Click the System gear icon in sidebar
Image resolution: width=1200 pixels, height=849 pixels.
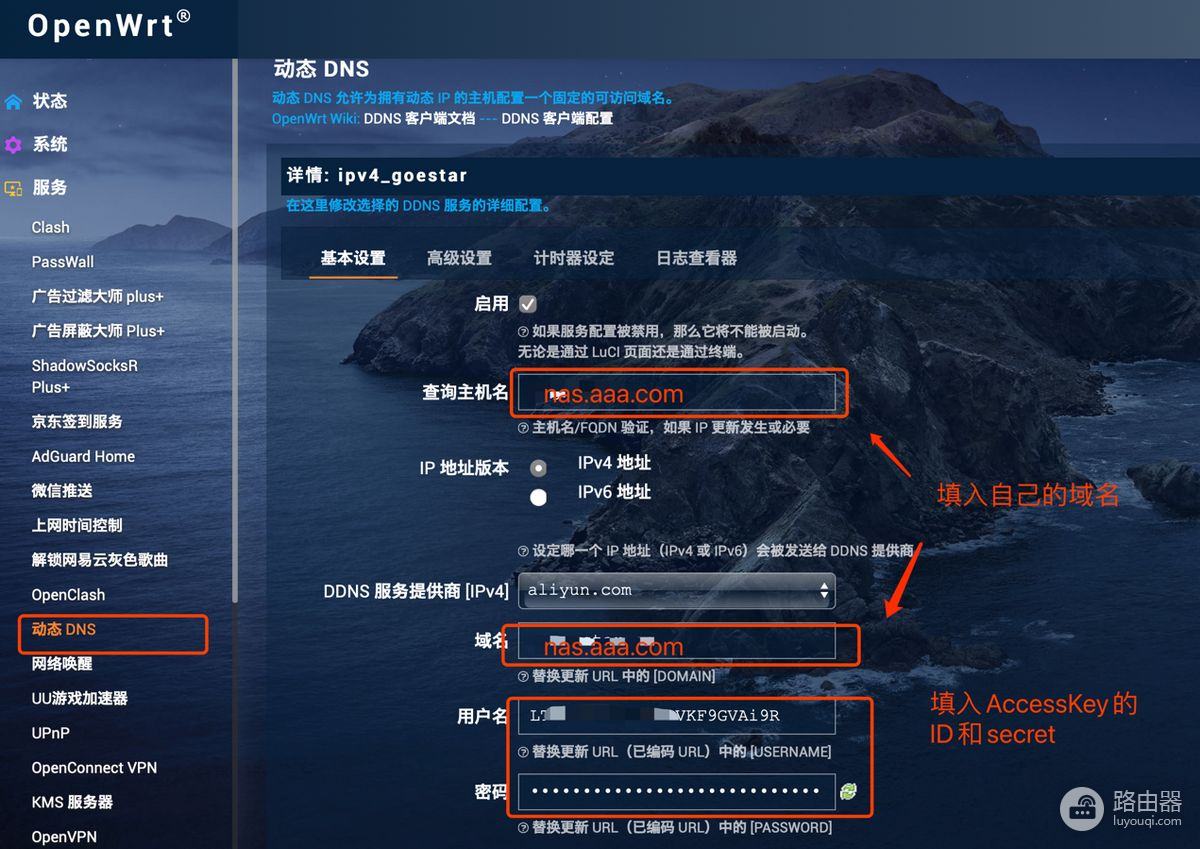(13, 145)
